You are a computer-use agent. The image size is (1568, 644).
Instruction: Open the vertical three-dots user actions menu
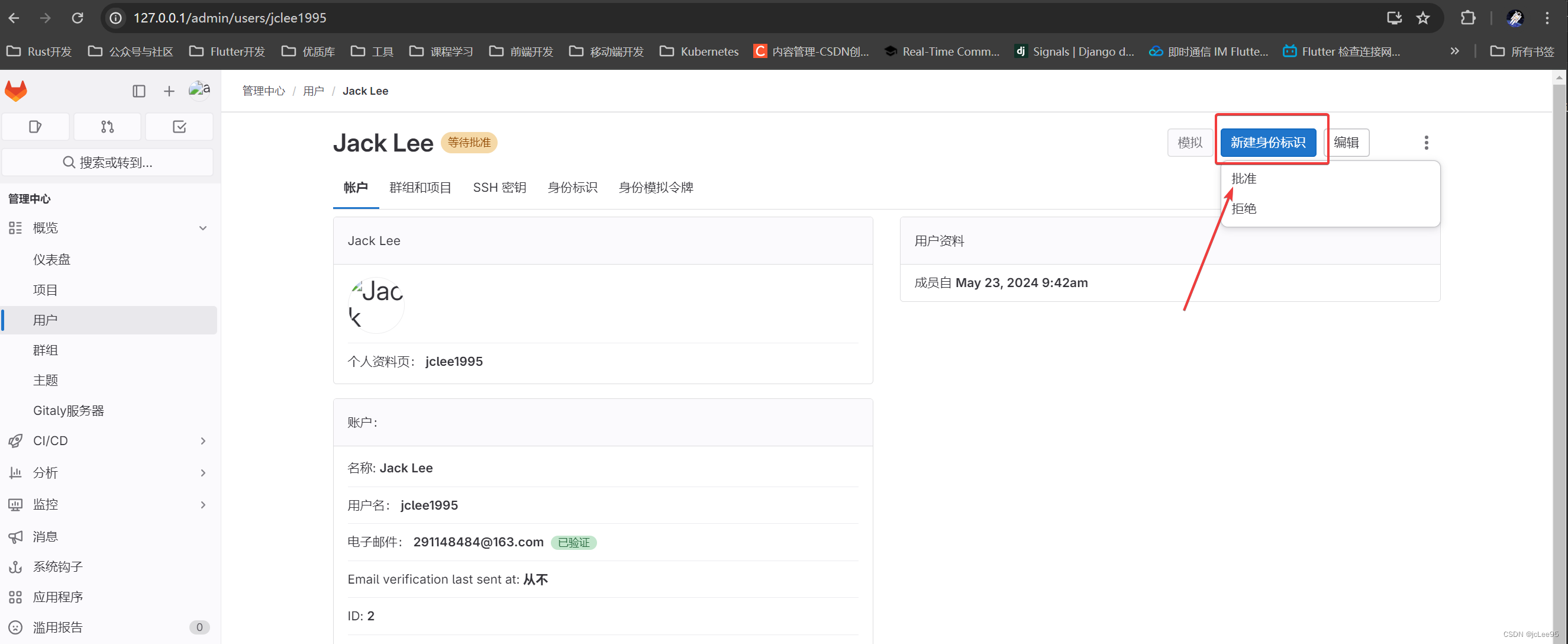1425,143
